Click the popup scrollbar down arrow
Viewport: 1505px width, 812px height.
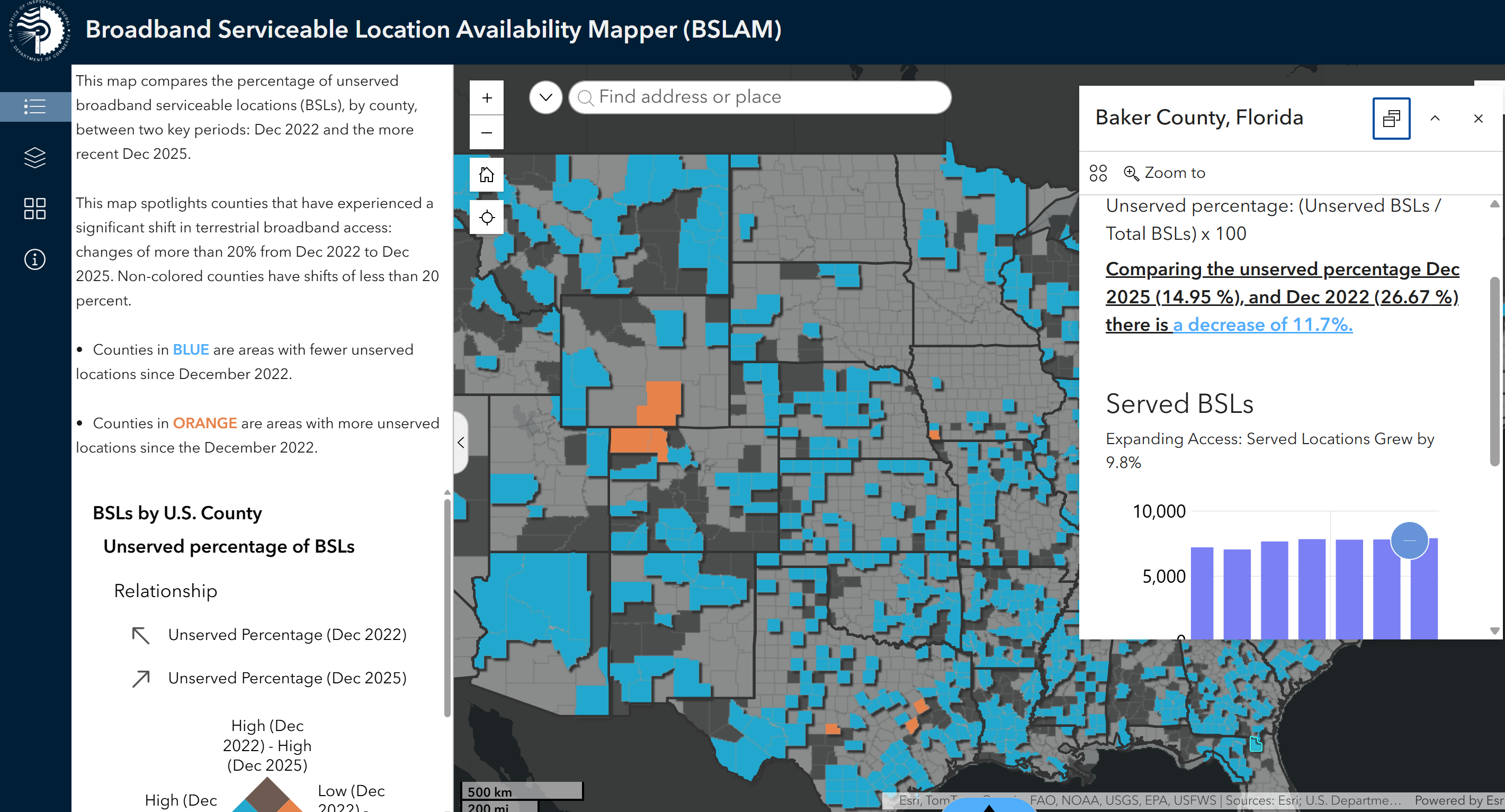pos(1494,631)
